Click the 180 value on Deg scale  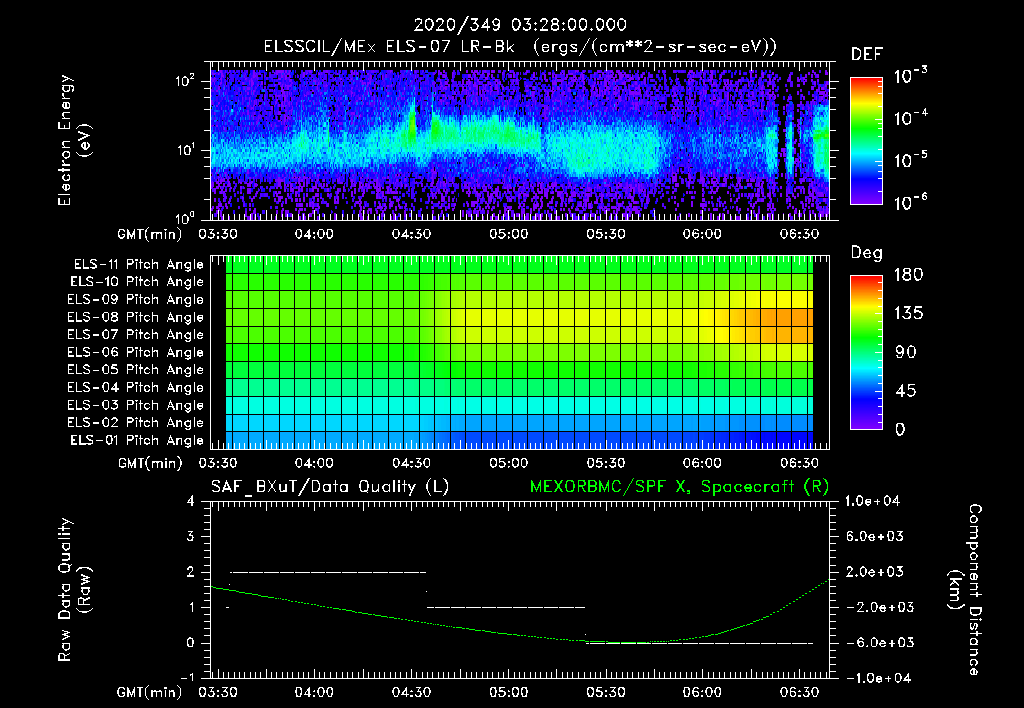[x=908, y=274]
